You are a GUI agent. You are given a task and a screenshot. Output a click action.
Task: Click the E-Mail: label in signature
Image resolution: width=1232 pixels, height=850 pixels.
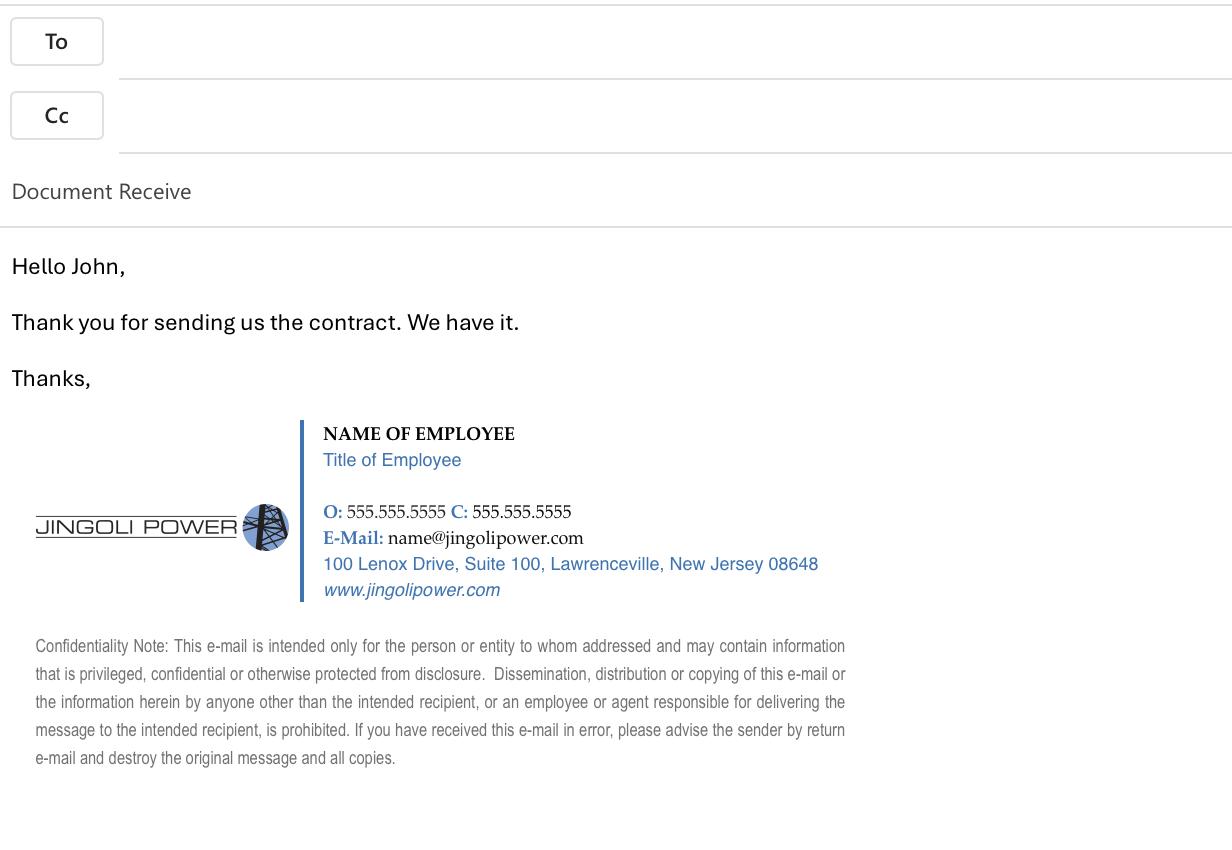click(353, 538)
